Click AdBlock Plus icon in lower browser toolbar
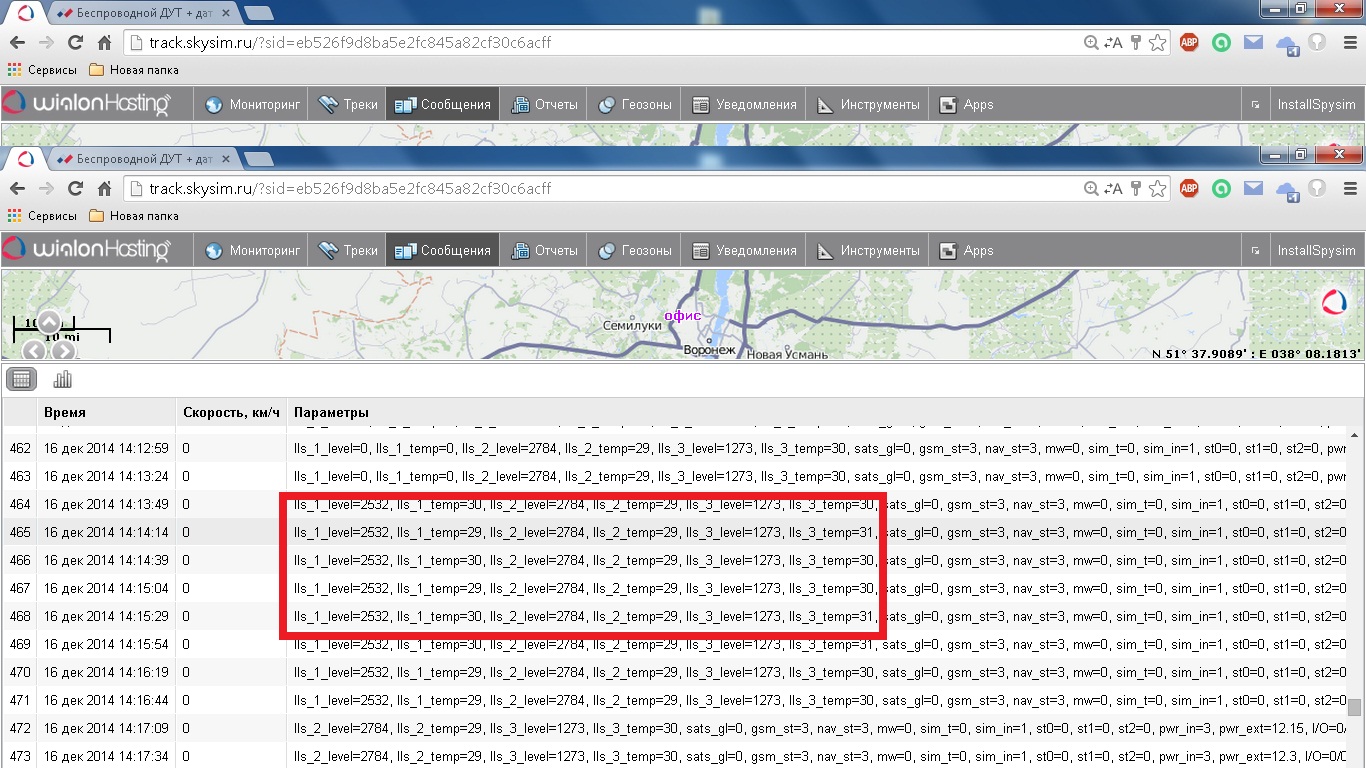The image size is (1366, 768). (x=1189, y=188)
